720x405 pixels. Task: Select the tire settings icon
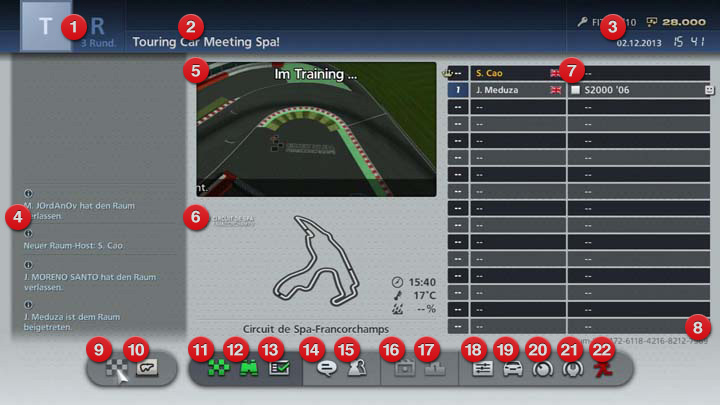tap(542, 367)
